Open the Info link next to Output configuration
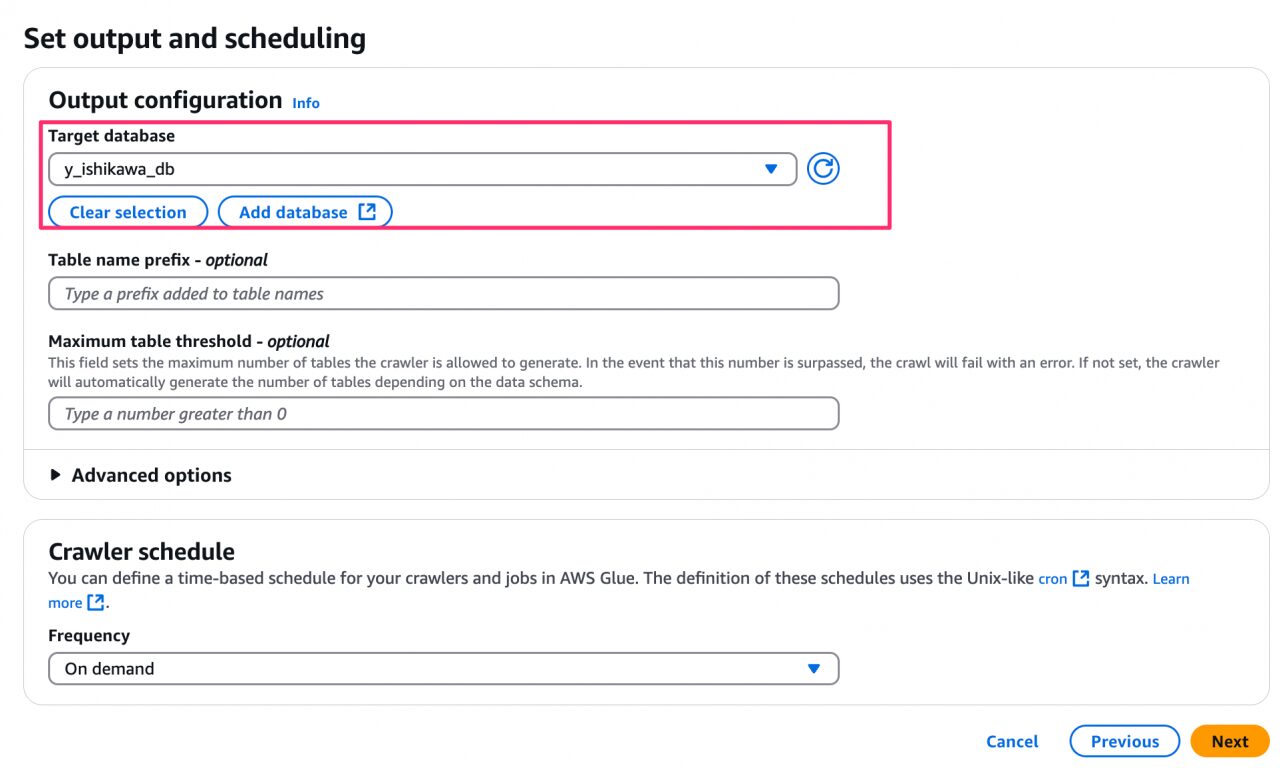1280x778 pixels. click(x=306, y=103)
